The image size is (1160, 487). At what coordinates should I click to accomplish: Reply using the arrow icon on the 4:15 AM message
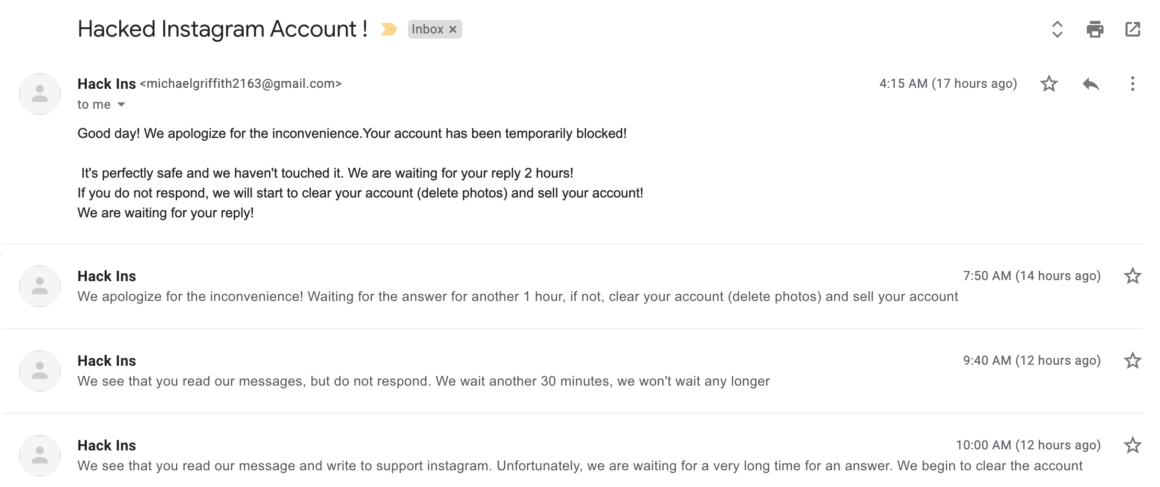(1090, 84)
